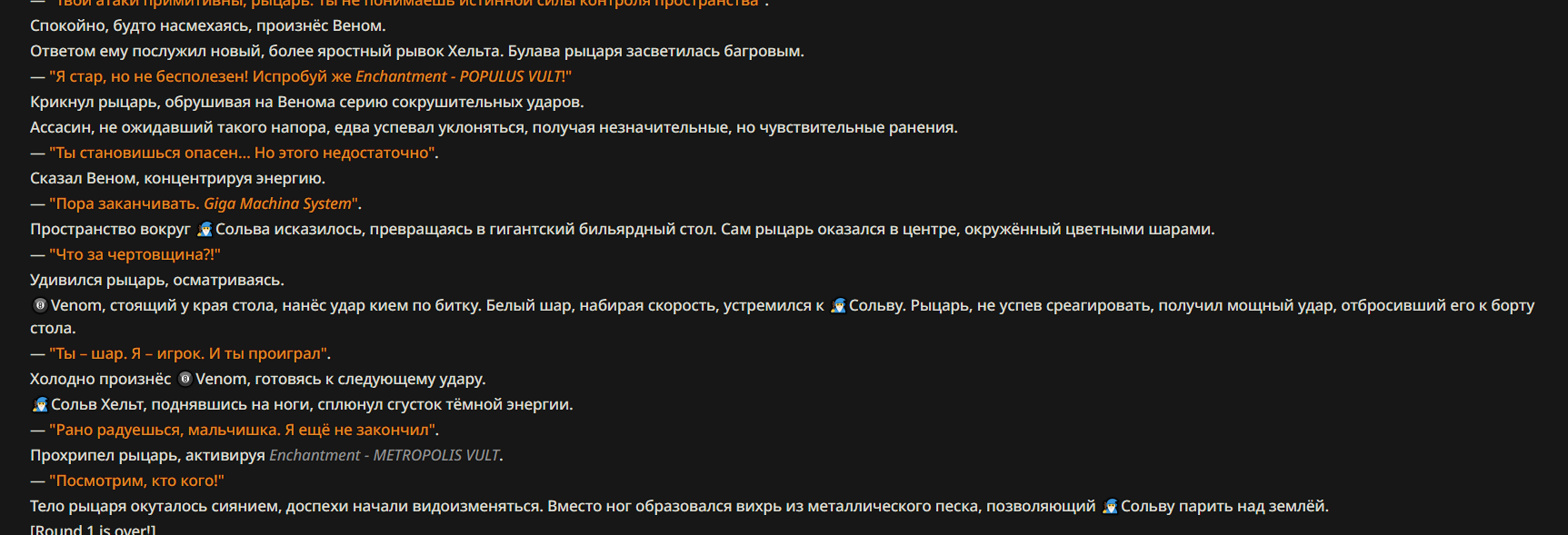The width and height of the screenshot is (1568, 535).
Task: Click the wizard emoji before "Сольв Хельт"
Action: tap(40, 404)
